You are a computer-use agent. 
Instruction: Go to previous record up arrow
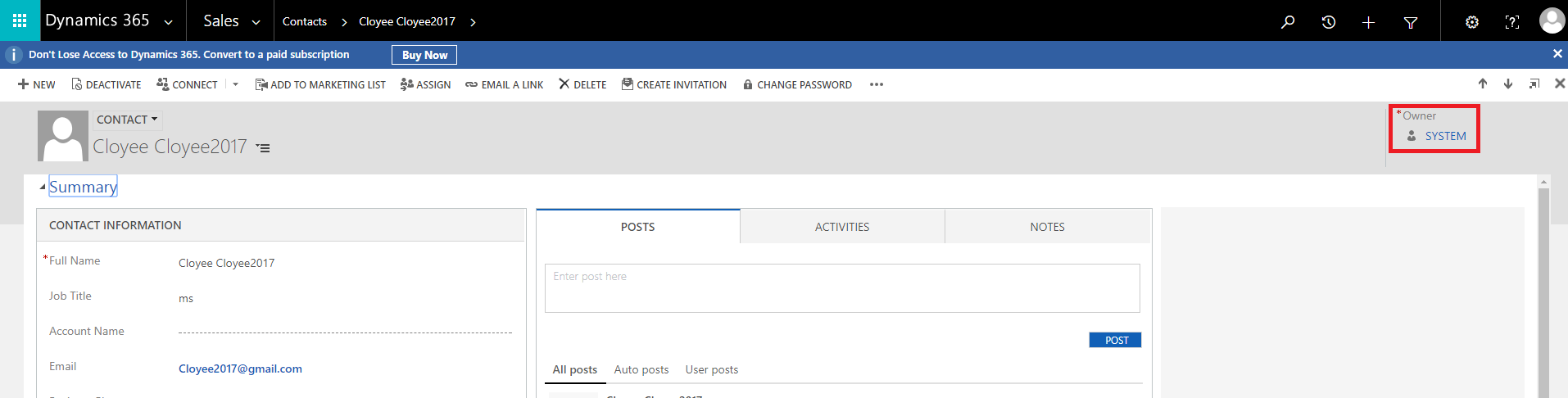coord(1482,84)
